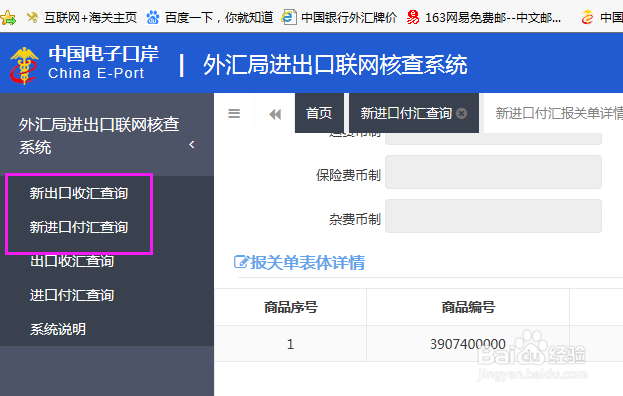The image size is (623, 396).
Task: Click the 商品编号 value 3907400000
Action: (468, 344)
